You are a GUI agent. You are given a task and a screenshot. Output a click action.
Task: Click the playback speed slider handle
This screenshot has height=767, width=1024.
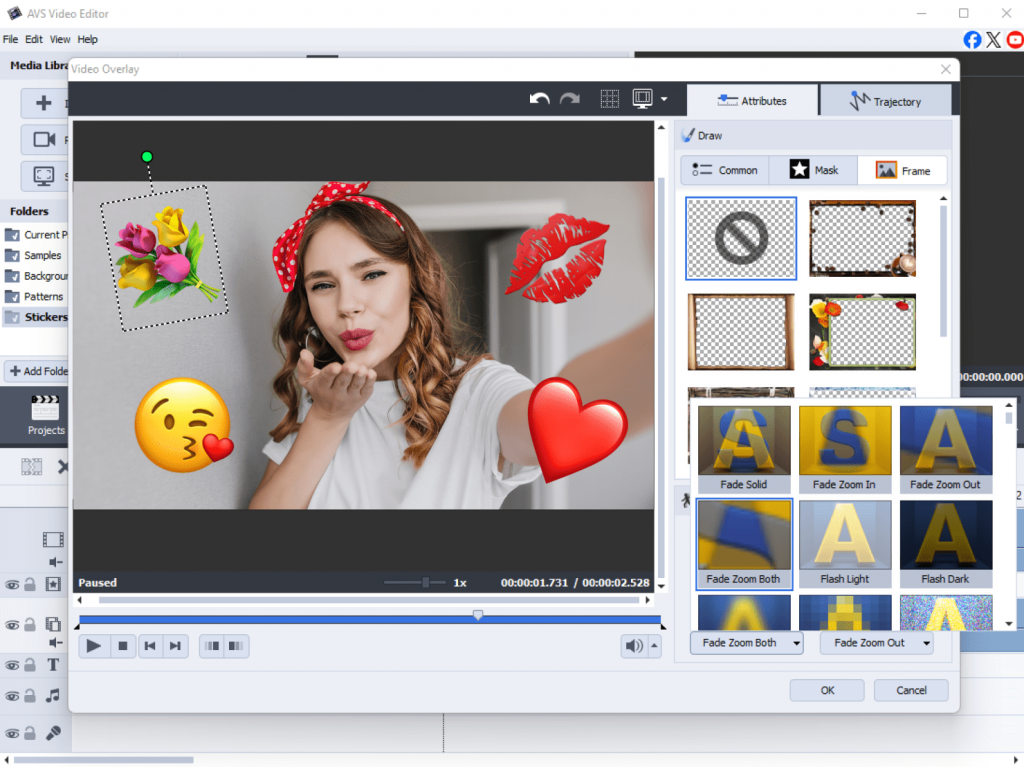tap(426, 582)
